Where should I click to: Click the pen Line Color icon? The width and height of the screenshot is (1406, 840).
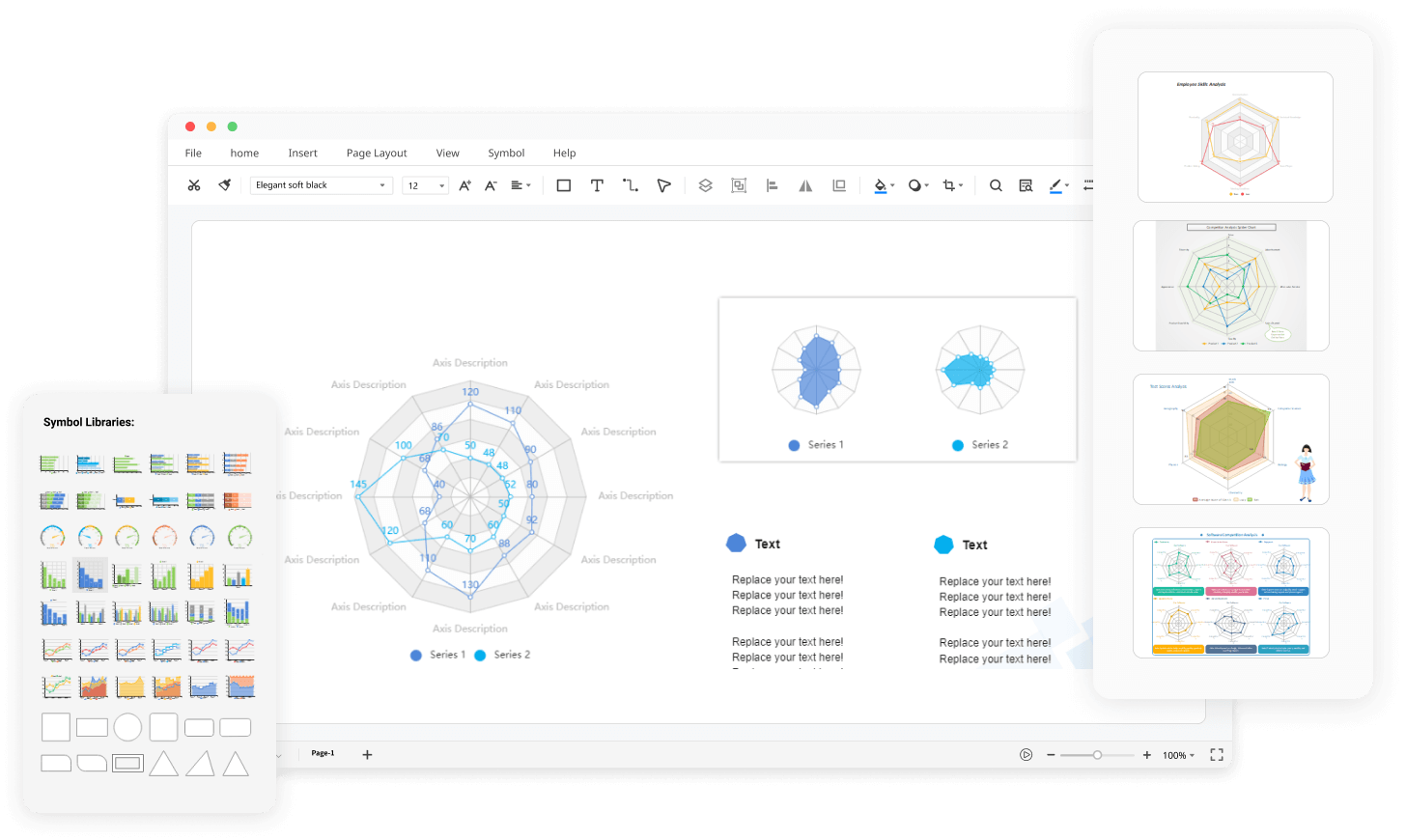(x=1055, y=185)
